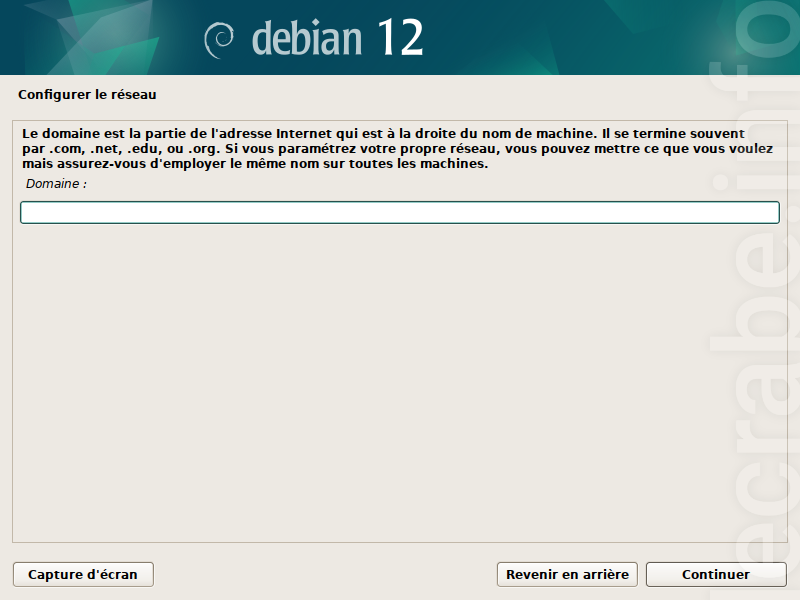Image resolution: width=800 pixels, height=600 pixels.
Task: Click the "Domaine :" field label
Action: [x=57, y=184]
